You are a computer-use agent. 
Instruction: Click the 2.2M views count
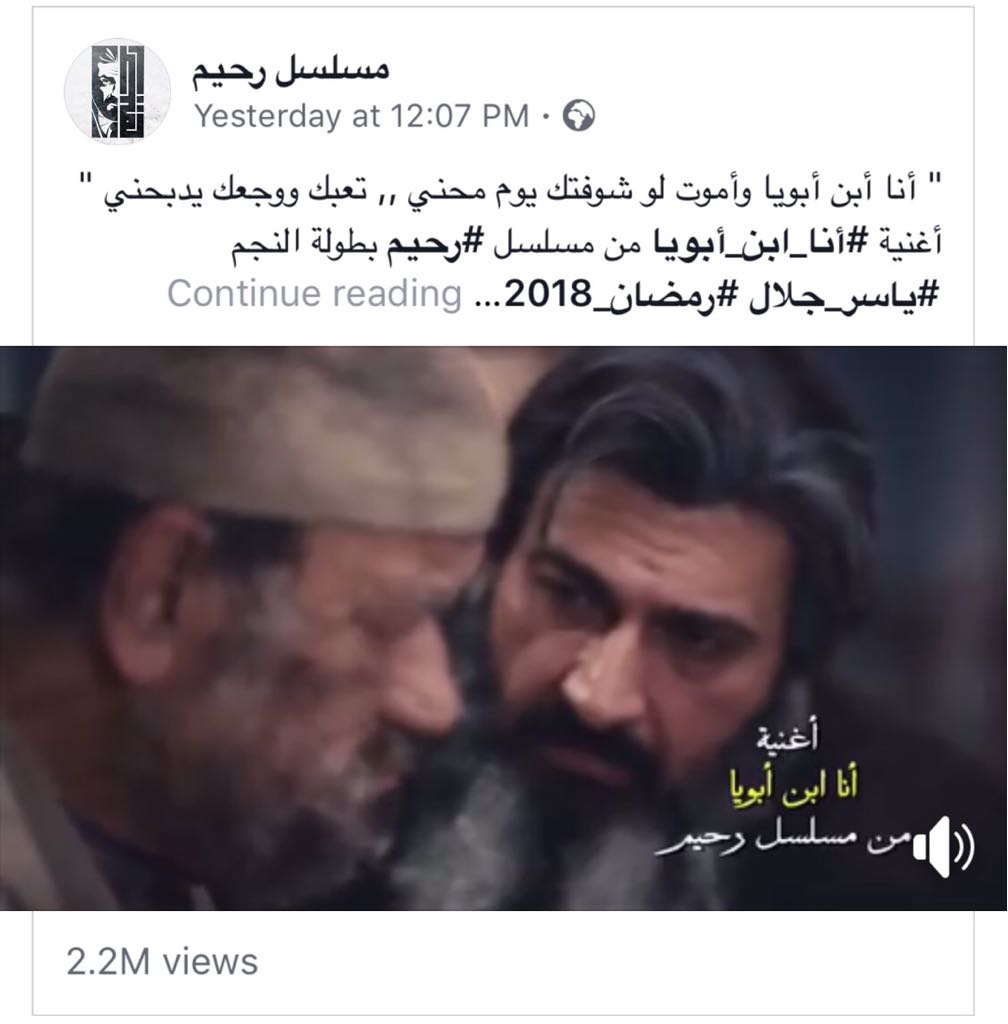point(162,962)
